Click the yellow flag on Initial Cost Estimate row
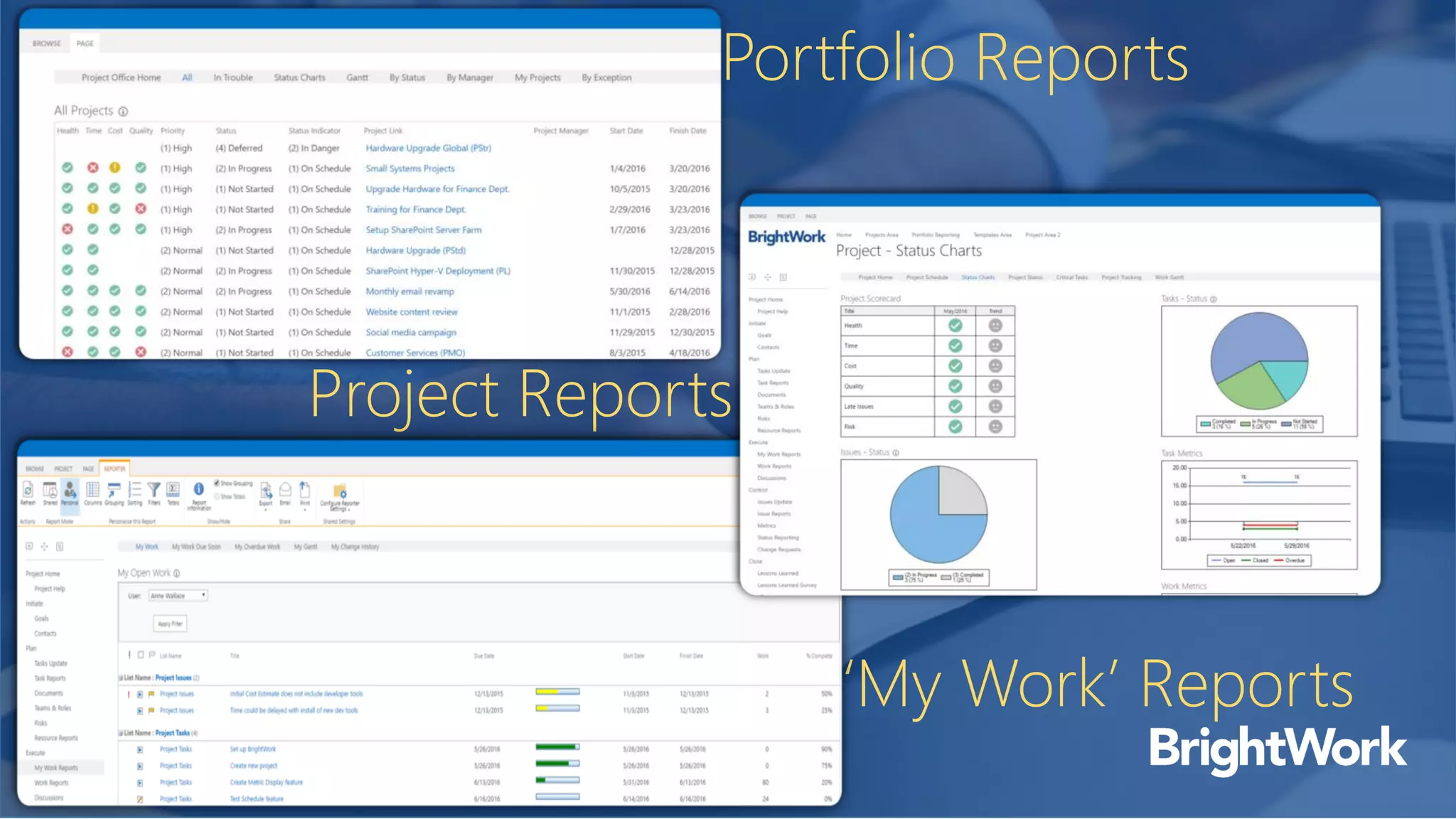The height and width of the screenshot is (819, 1456). point(151,694)
